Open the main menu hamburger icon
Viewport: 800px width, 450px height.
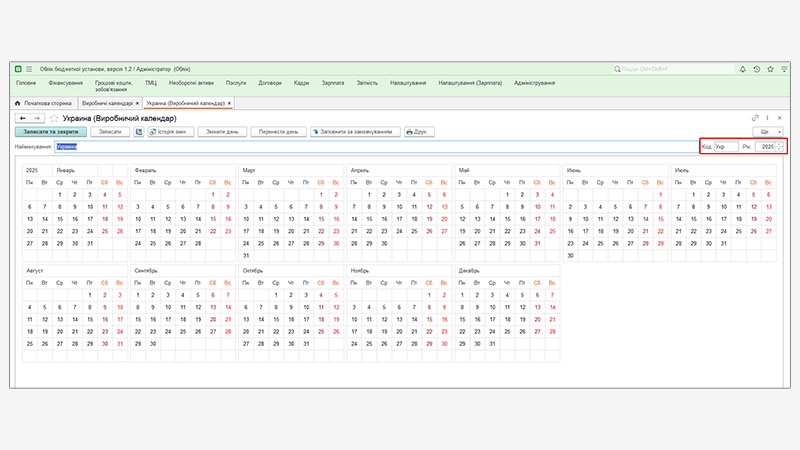[29, 69]
